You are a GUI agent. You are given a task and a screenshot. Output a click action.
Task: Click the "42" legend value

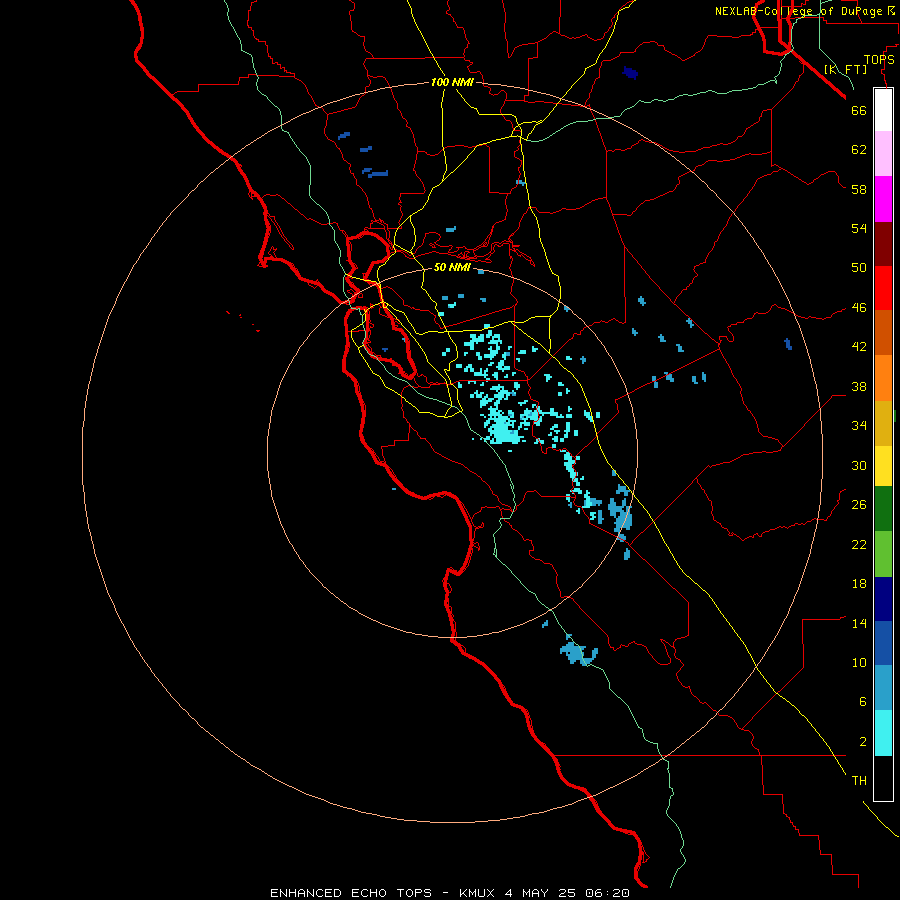pyautogui.click(x=859, y=347)
